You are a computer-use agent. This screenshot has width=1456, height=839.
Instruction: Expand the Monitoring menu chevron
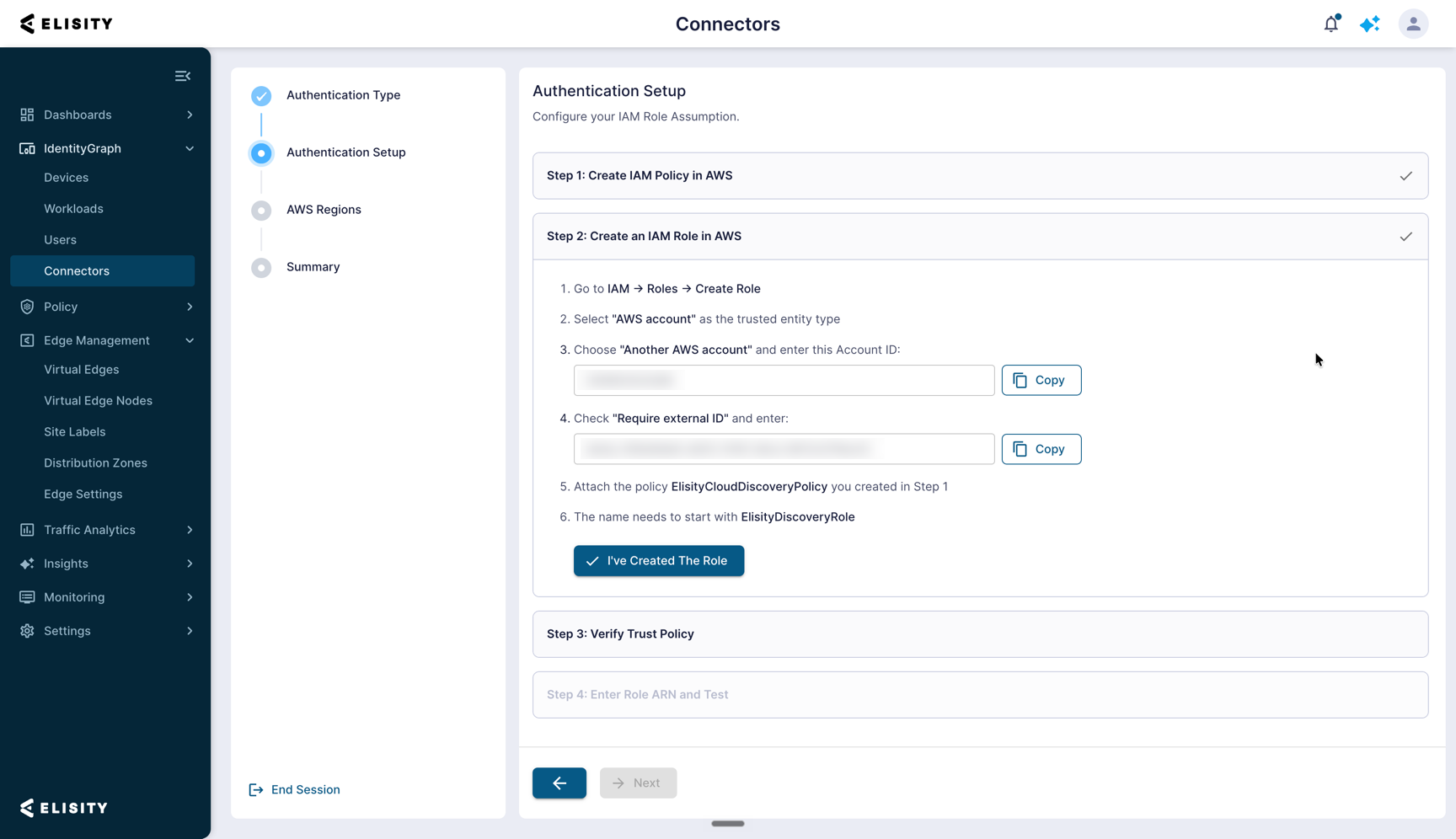[190, 597]
